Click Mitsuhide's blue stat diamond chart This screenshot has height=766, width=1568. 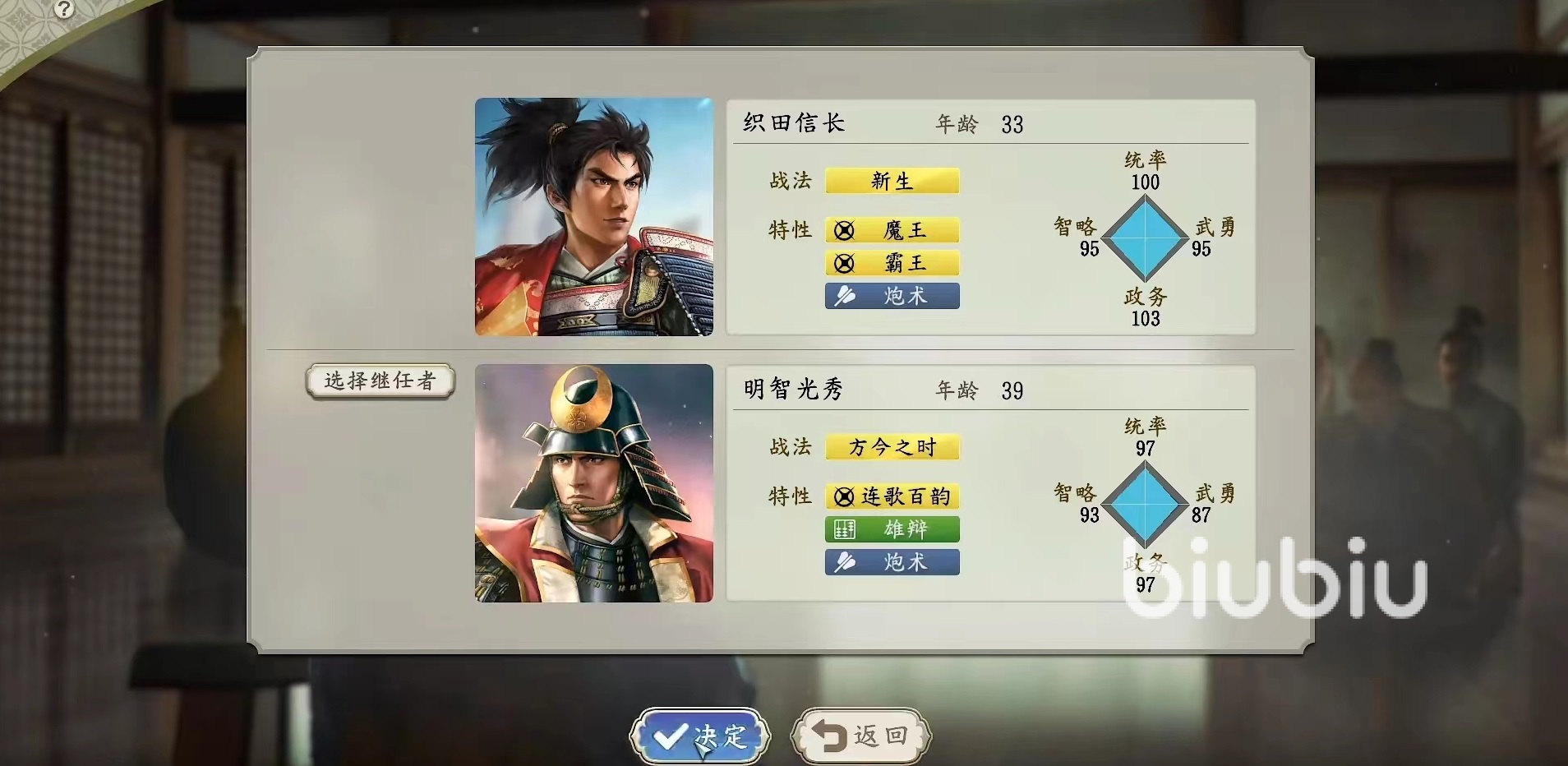point(1145,505)
